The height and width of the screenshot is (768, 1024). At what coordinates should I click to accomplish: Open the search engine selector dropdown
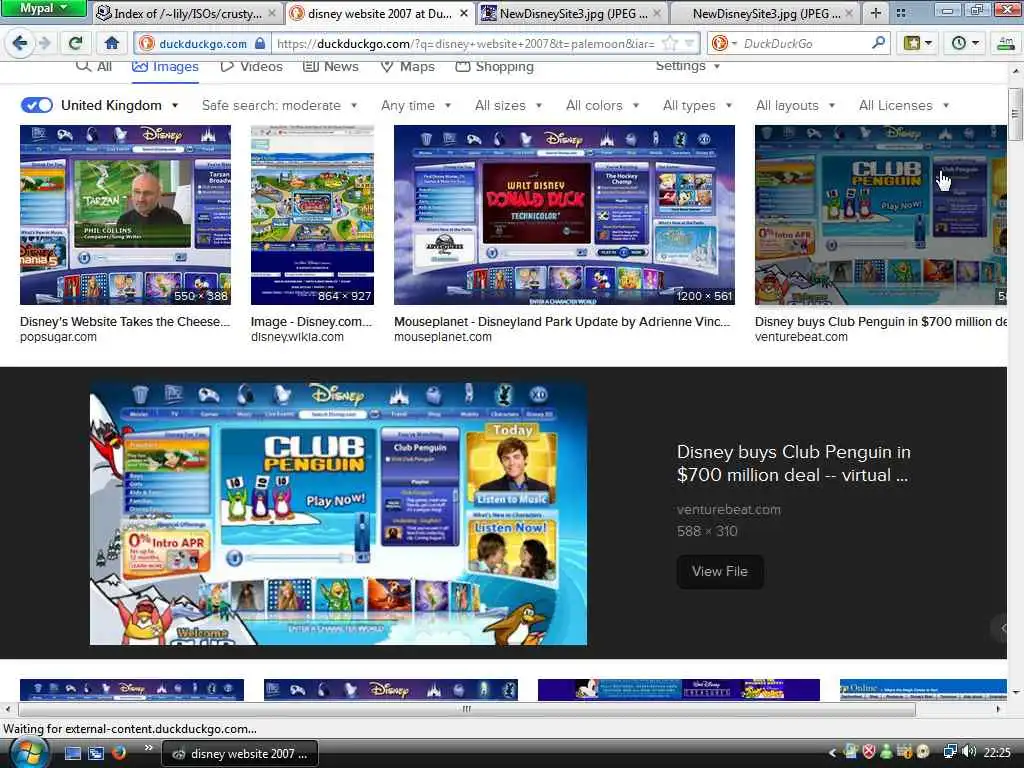(724, 44)
